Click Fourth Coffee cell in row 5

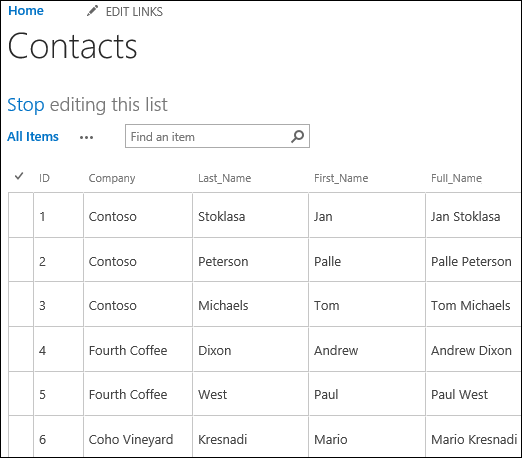(138, 394)
